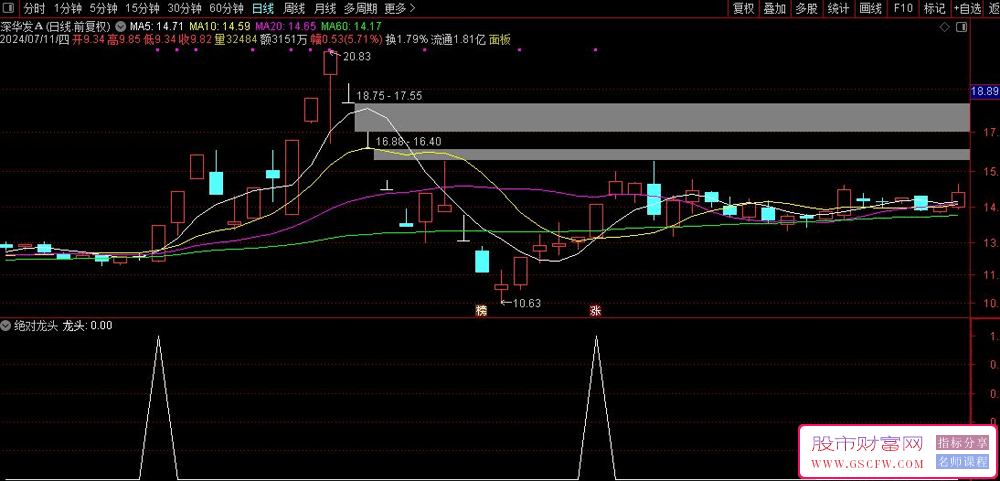Viewport: 1000px width, 481px height.
Task: Click the diamond icon at chart's top right
Action: point(945,27)
